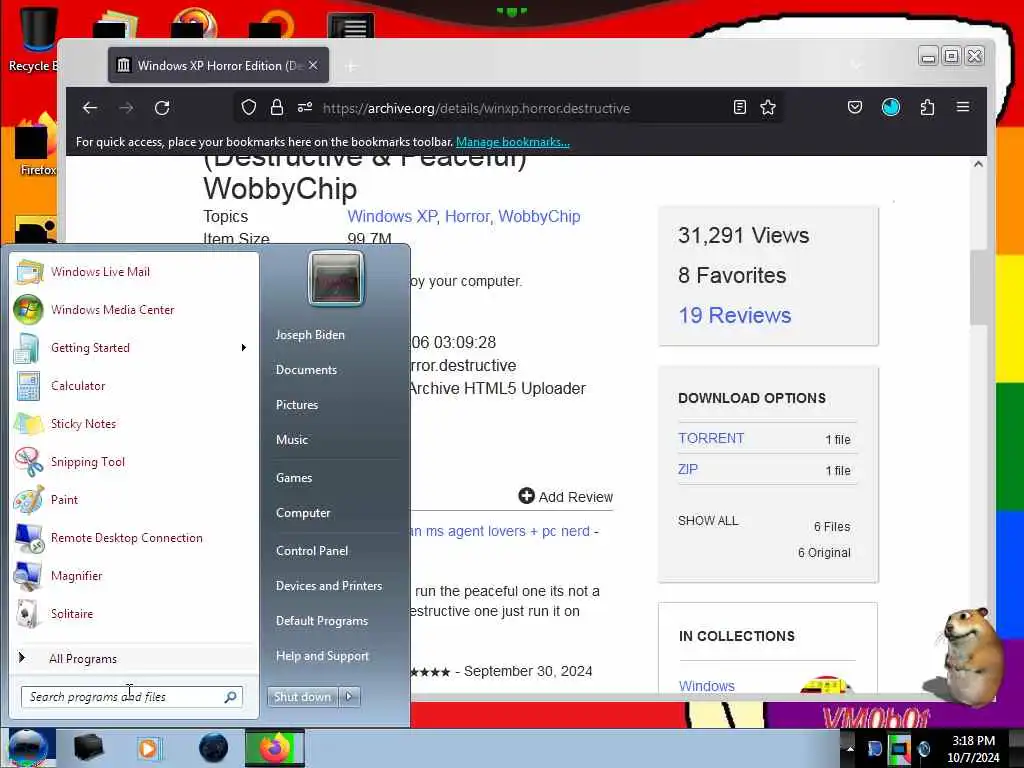Viewport: 1024px width, 768px height.
Task: Click taskbar clock showing 3:18 PM
Action: point(973,749)
